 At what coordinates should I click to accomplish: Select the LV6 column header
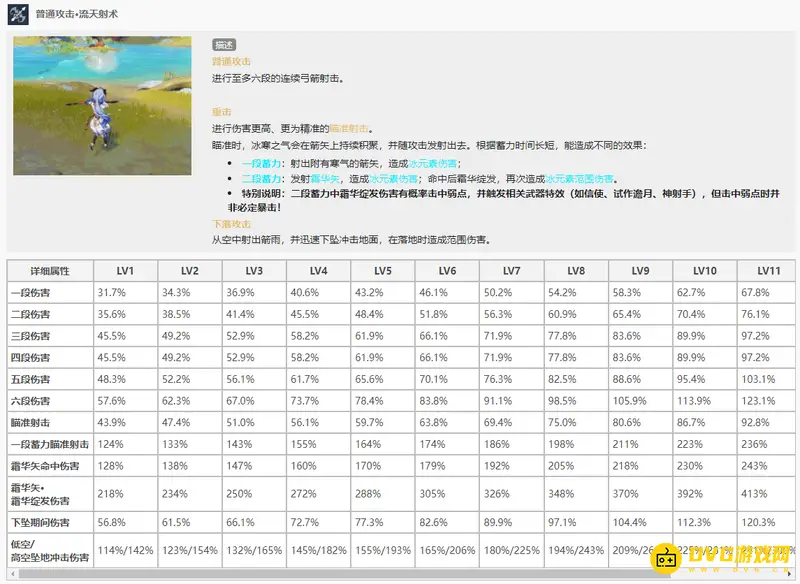446,271
